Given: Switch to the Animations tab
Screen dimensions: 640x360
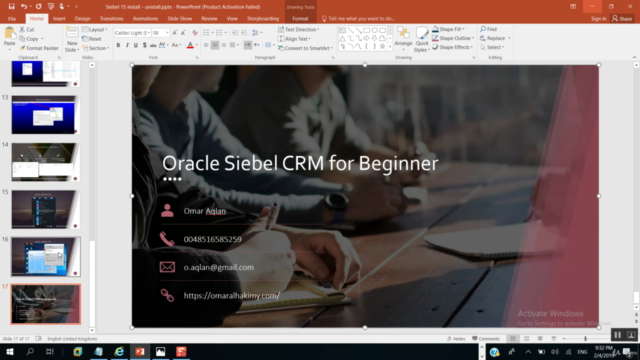Looking at the screenshot, I should [145, 18].
